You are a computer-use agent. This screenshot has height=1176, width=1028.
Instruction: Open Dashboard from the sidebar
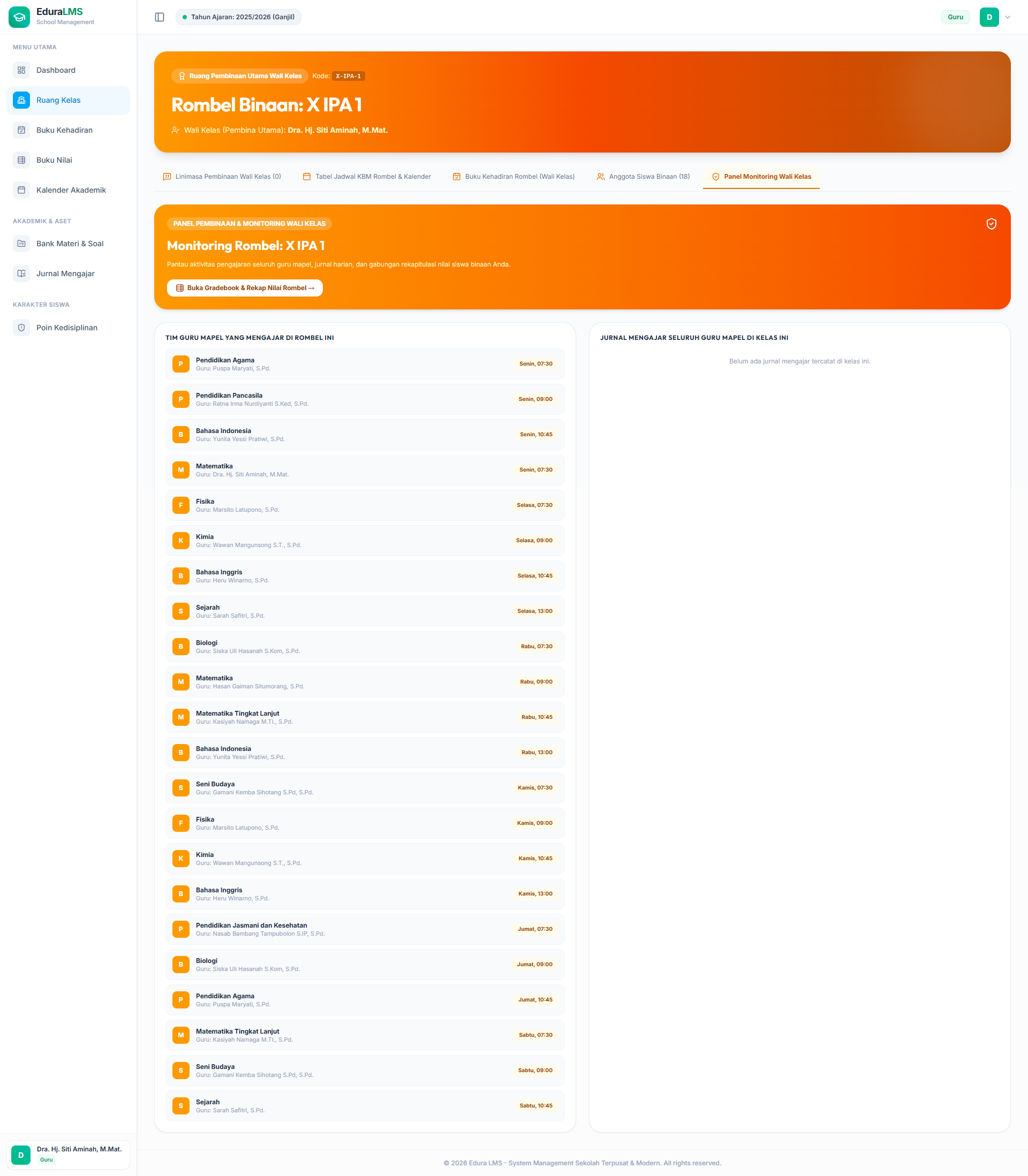click(69, 70)
